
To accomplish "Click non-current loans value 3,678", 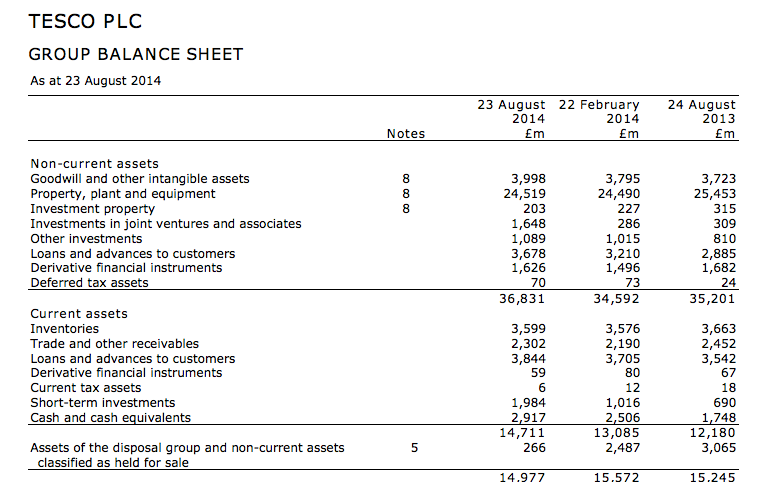I will (x=528, y=254).
